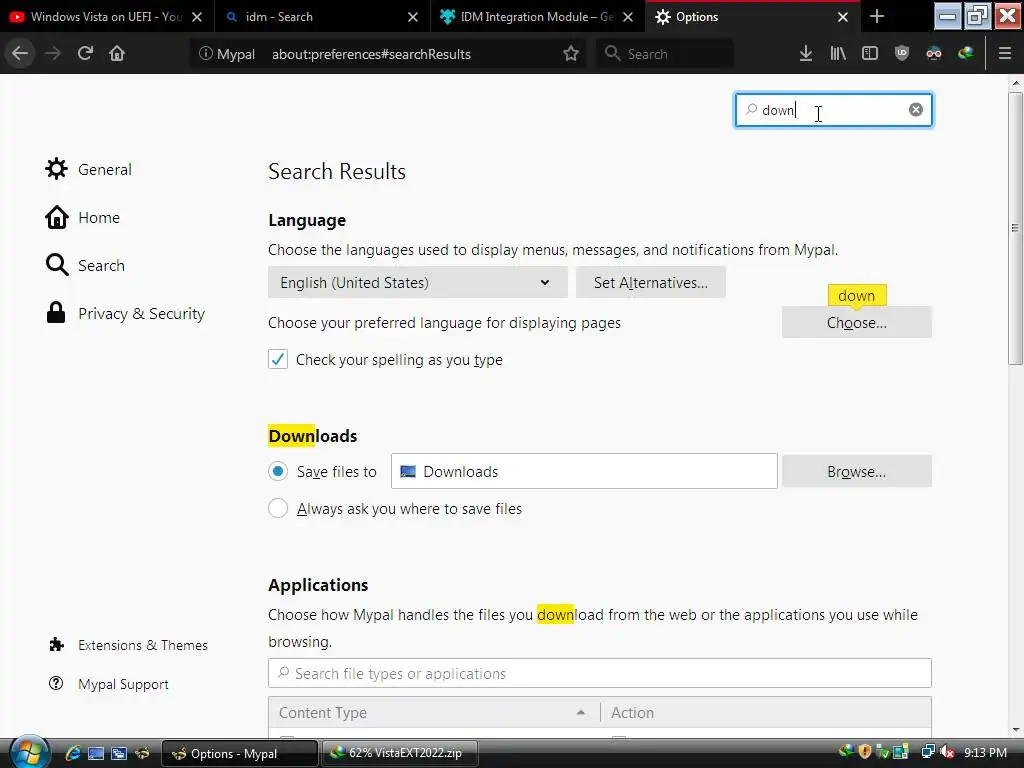Launch Internet Explorer from Quick Launch
This screenshot has height=768, width=1024.
click(72, 753)
